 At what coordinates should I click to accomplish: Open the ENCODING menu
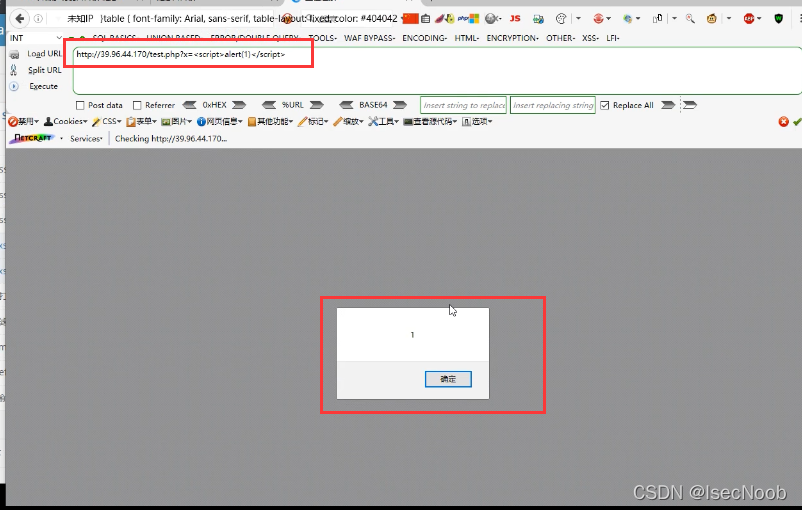425,38
